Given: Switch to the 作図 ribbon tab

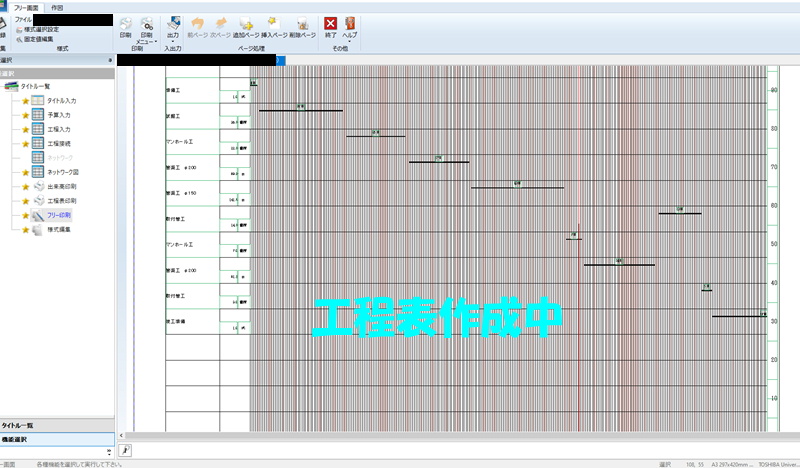Looking at the screenshot, I should click(x=57, y=6).
